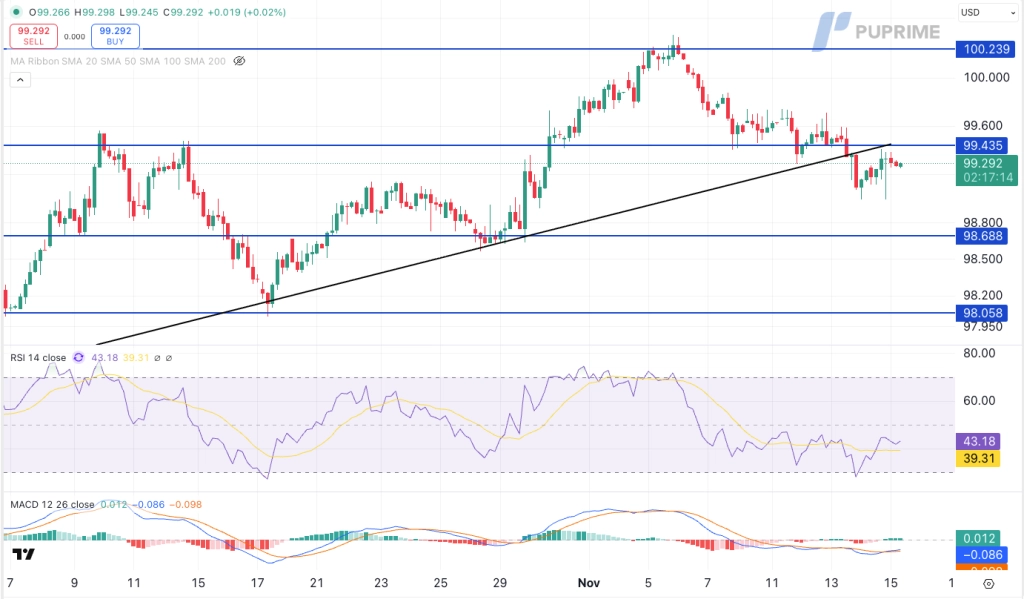1024x599 pixels.
Task: Click the countdown timer below current price
Action: point(985,177)
